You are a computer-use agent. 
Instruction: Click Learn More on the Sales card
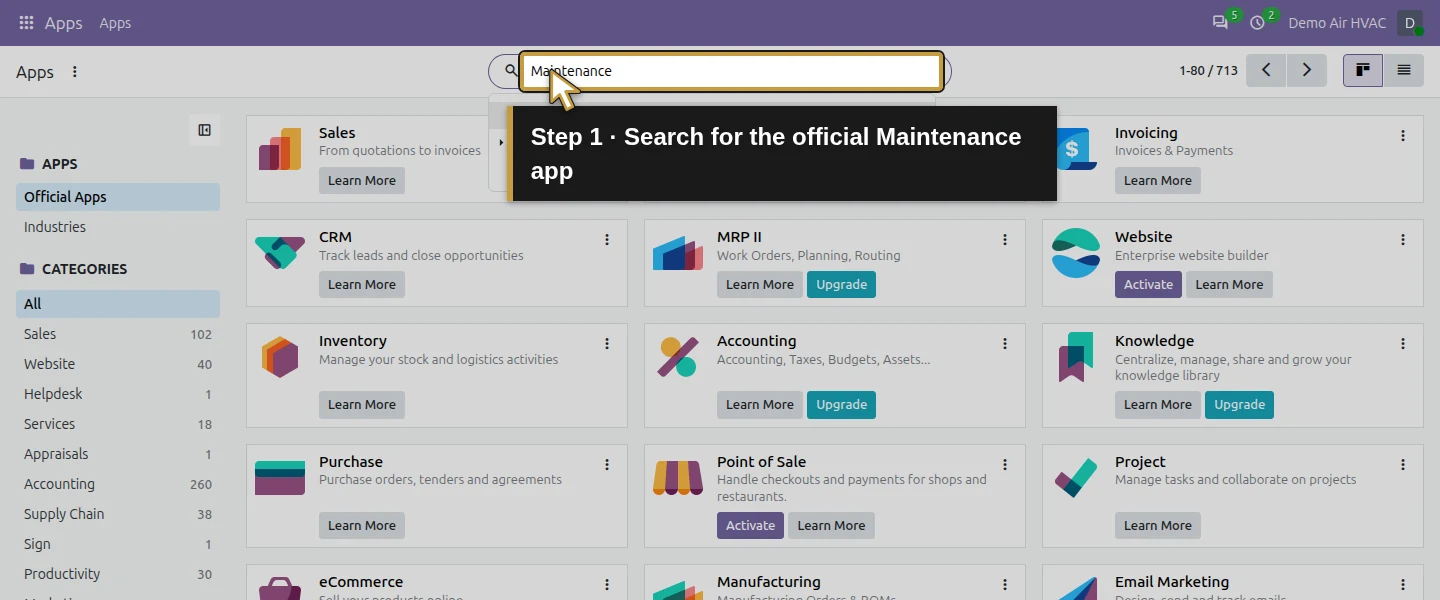click(x=362, y=181)
